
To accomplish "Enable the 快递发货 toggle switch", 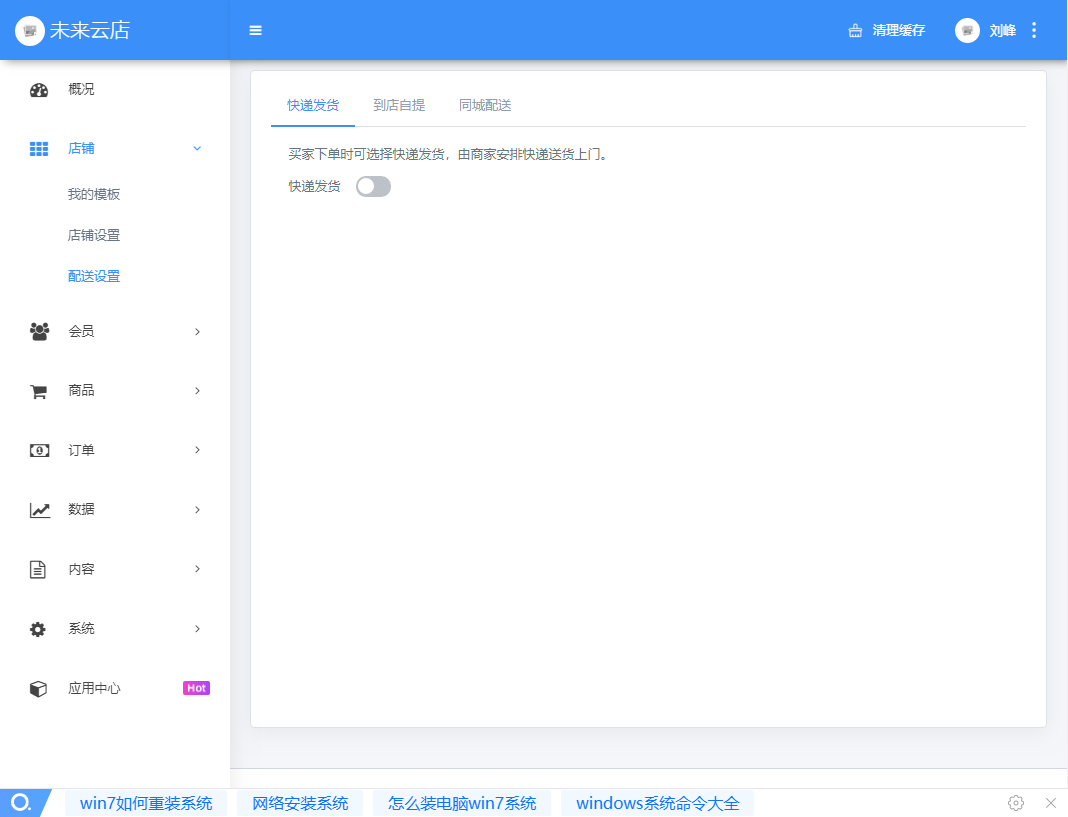I will (373, 186).
